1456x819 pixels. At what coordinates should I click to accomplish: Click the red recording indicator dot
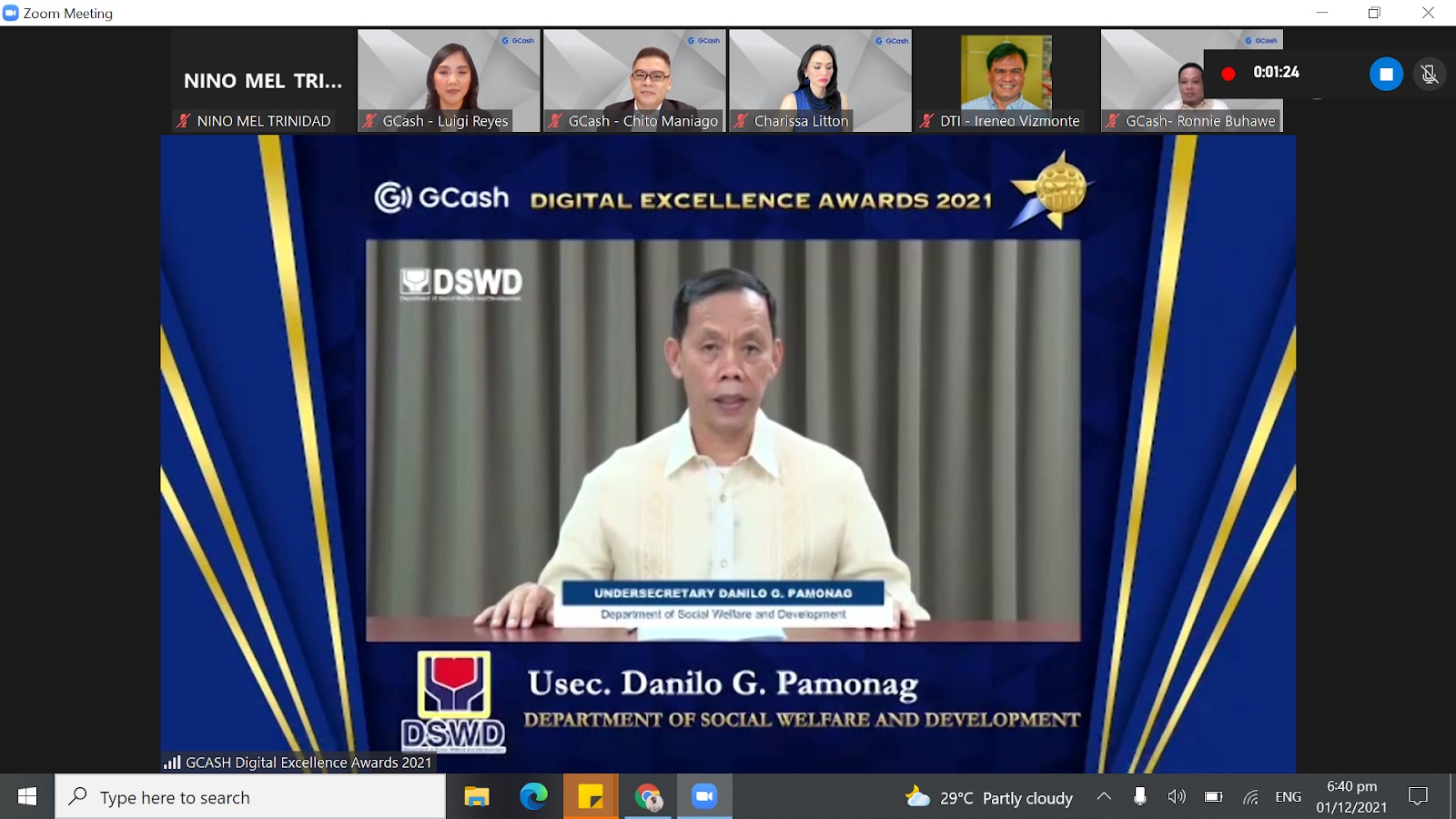tap(1228, 74)
